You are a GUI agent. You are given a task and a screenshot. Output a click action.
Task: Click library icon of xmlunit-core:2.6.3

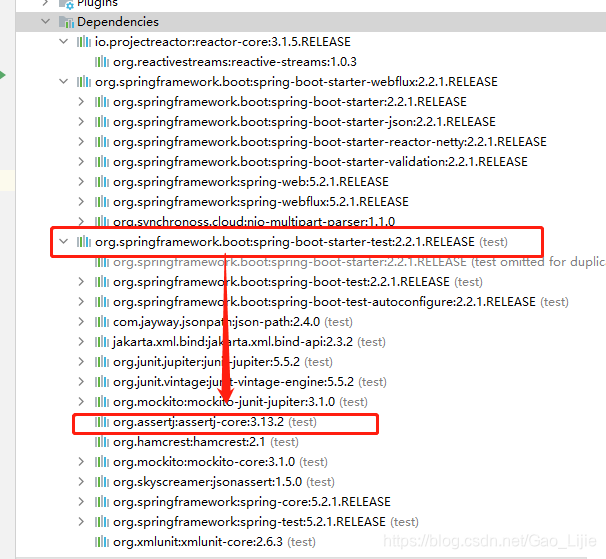(102, 542)
